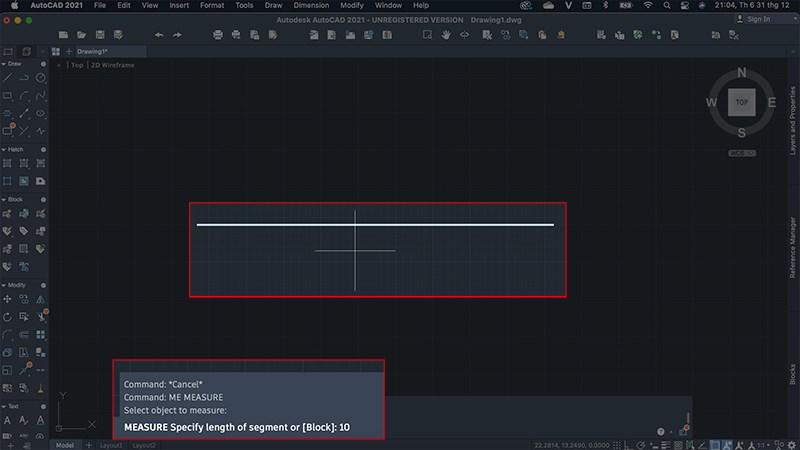Screen dimensions: 800x450
Task: Toggle the green isometric drafting icon in status bar
Action: [x=690, y=445]
